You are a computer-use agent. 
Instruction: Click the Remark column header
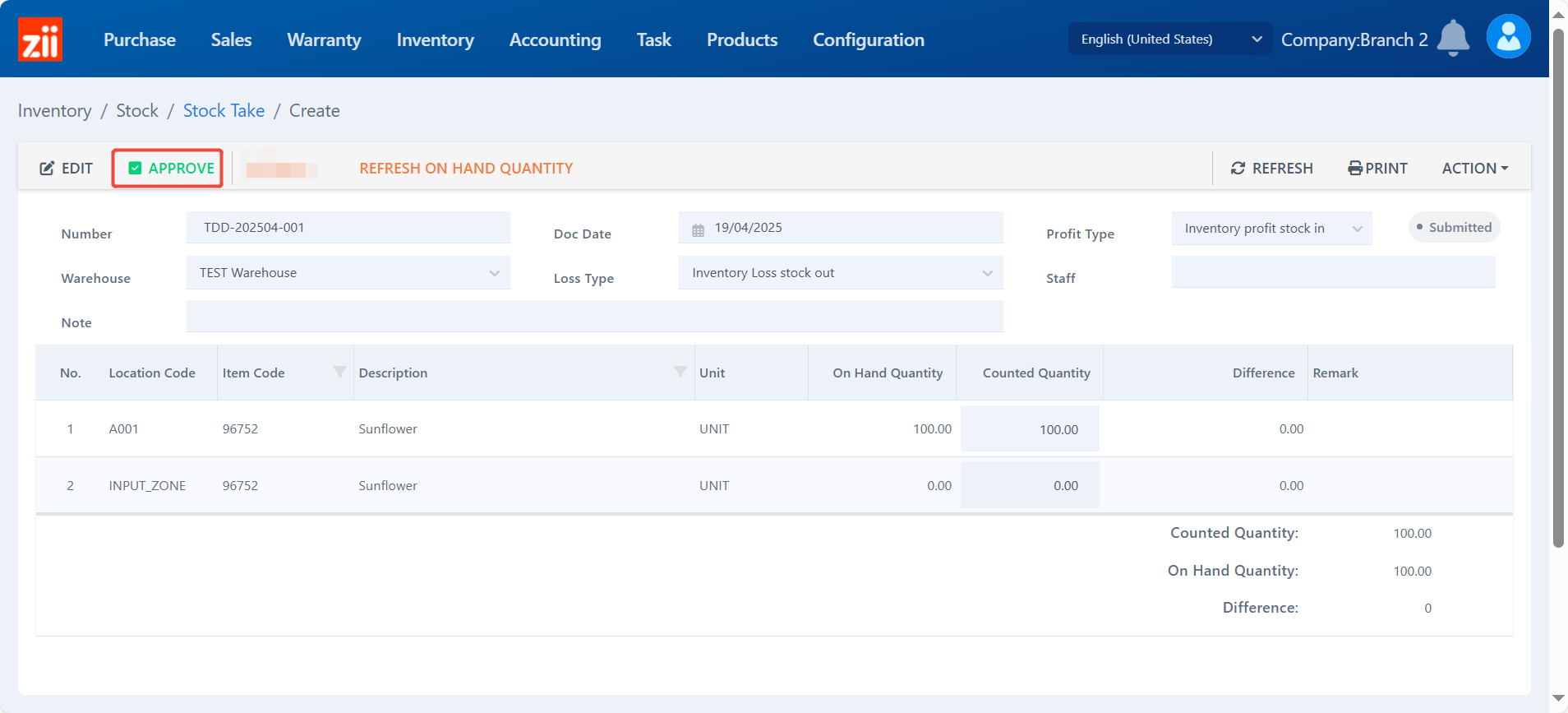[1335, 373]
